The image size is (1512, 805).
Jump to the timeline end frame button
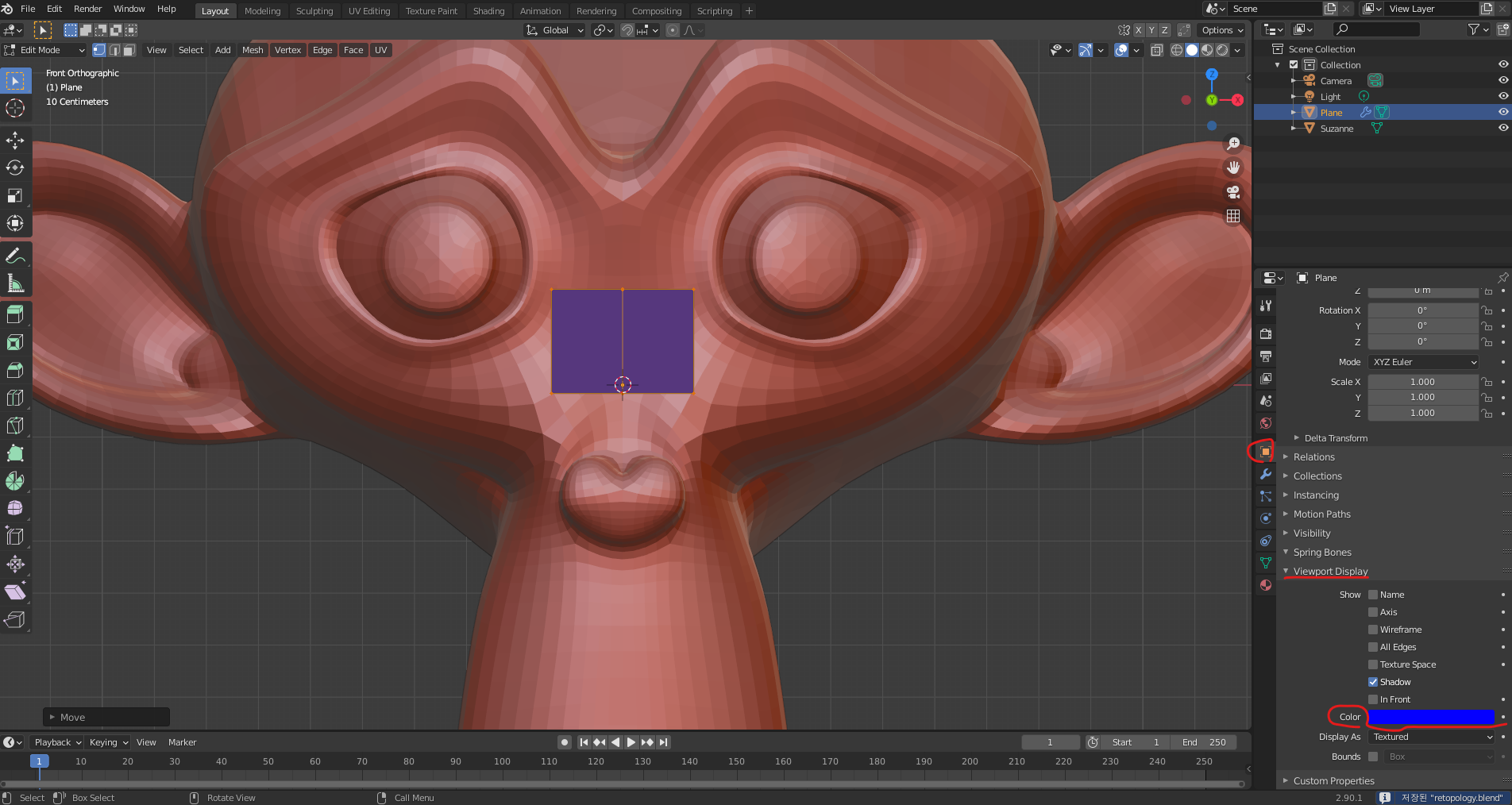tap(664, 742)
